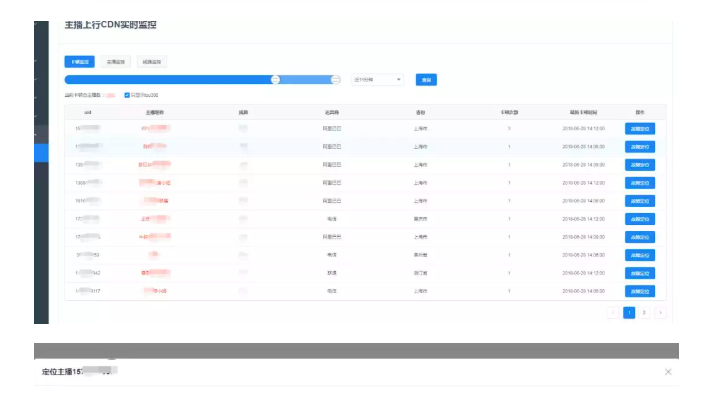Click the 运营商 column header
The height and width of the screenshot is (394, 706).
click(x=332, y=112)
